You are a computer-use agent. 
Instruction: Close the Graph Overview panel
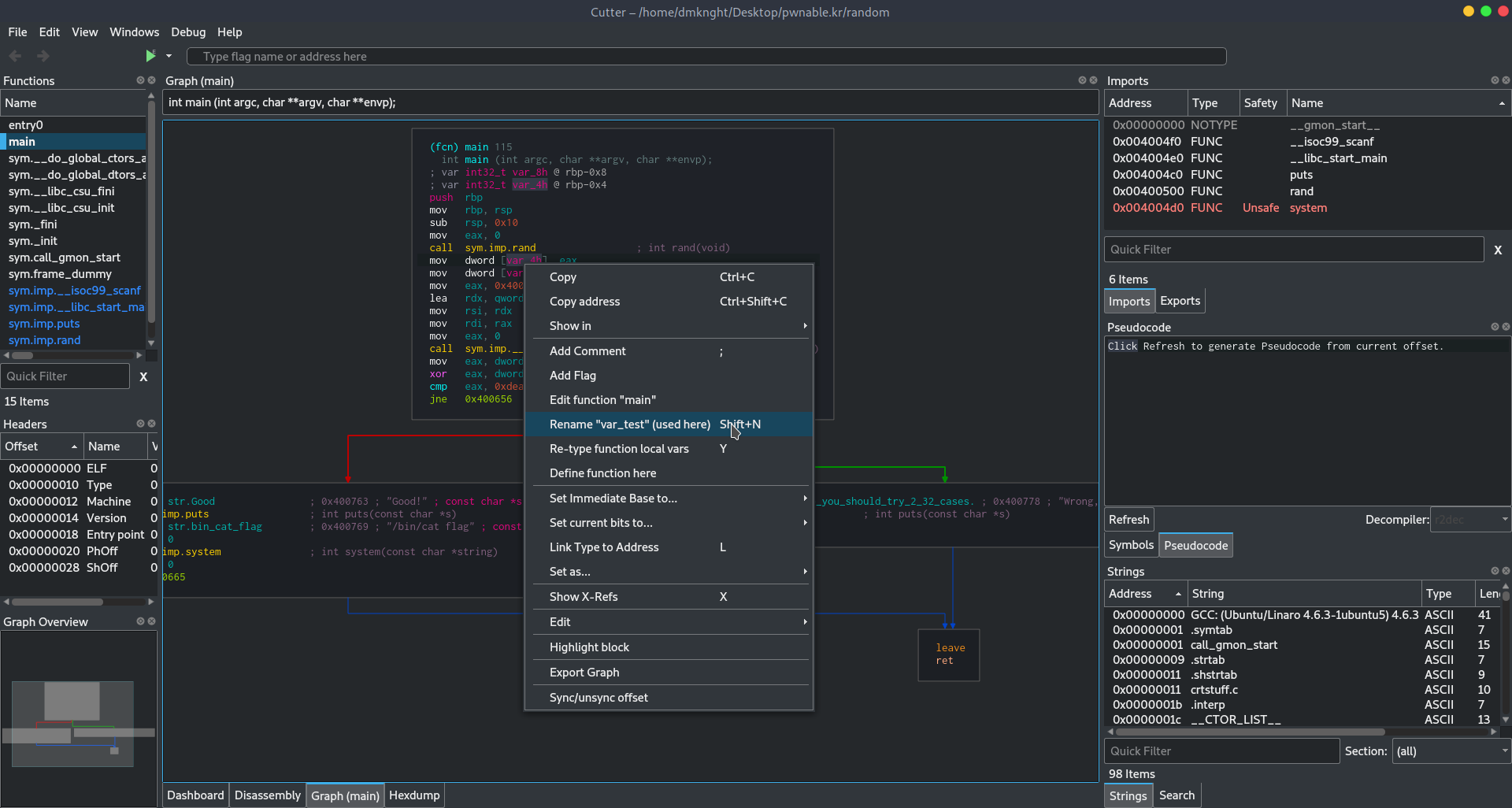pyautogui.click(x=151, y=621)
